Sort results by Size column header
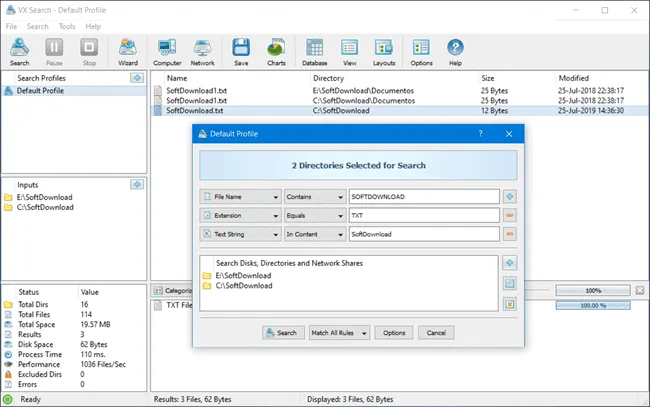The width and height of the screenshot is (650, 407). click(488, 78)
